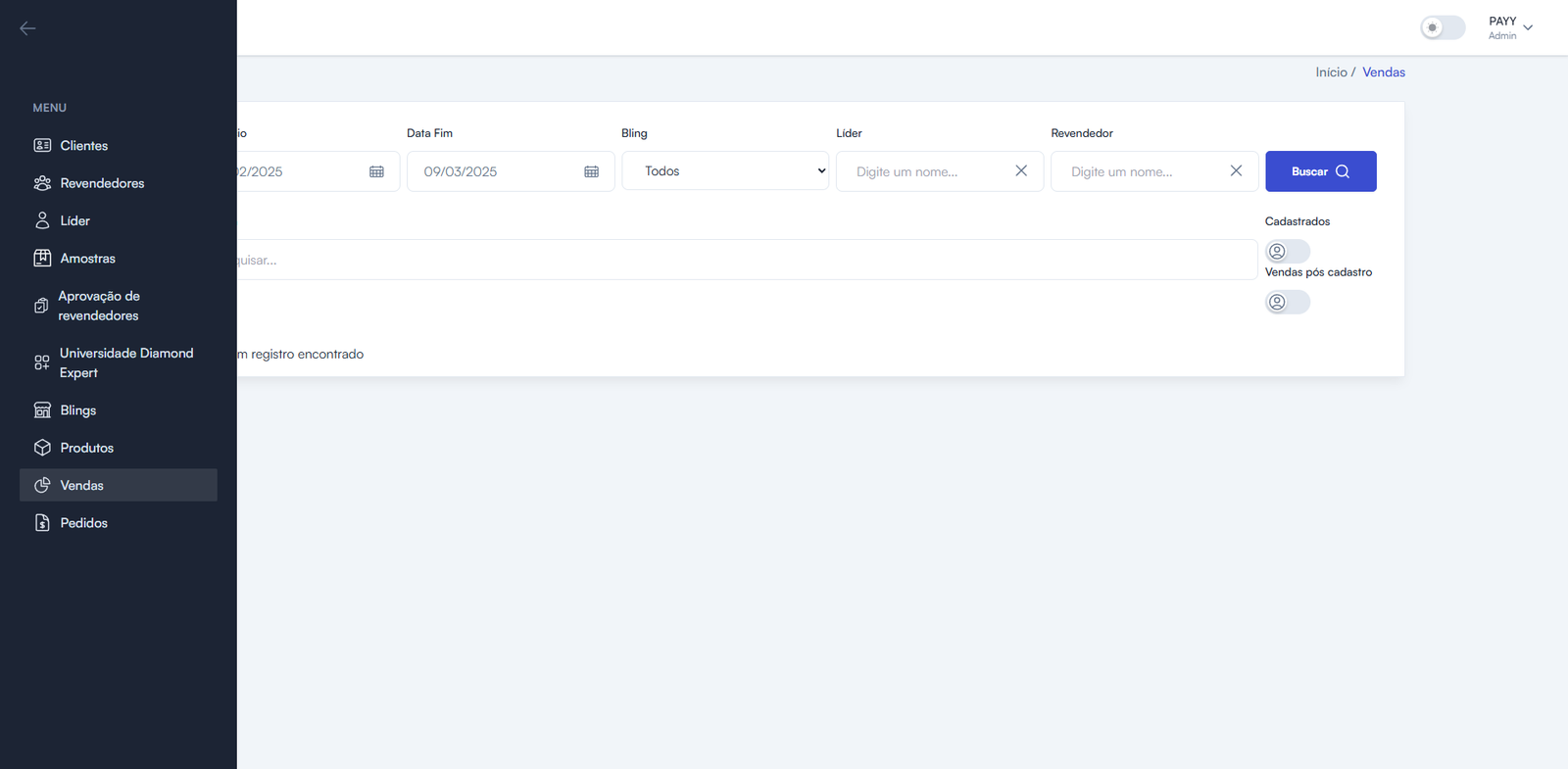1568x769 pixels.
Task: Click the Buscar button
Action: [x=1321, y=171]
